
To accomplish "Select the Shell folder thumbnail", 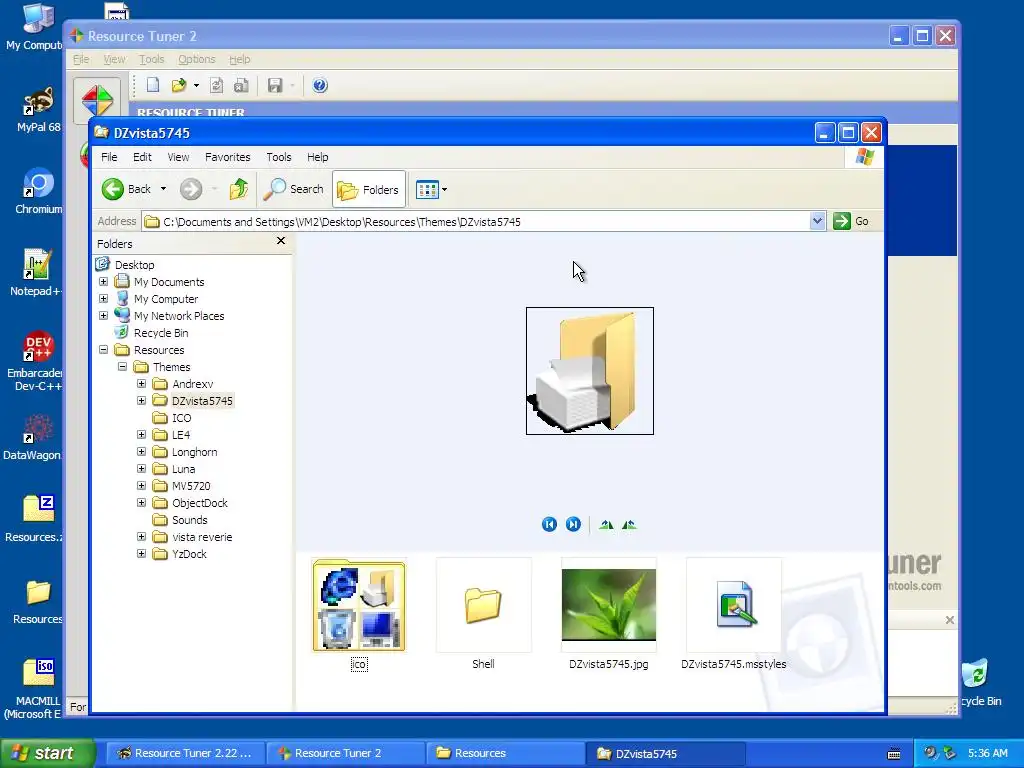I will click(x=483, y=605).
